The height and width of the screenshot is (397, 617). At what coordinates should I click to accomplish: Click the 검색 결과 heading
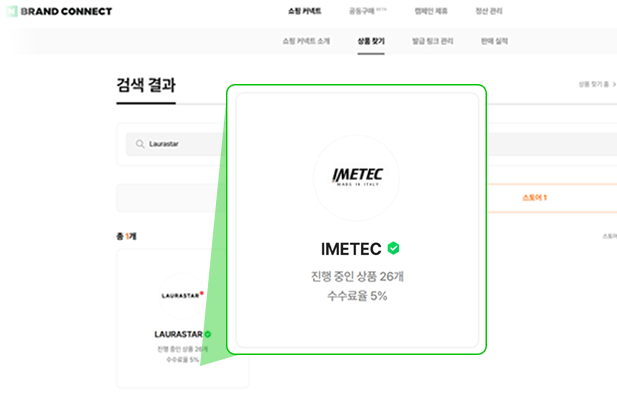pos(146,85)
